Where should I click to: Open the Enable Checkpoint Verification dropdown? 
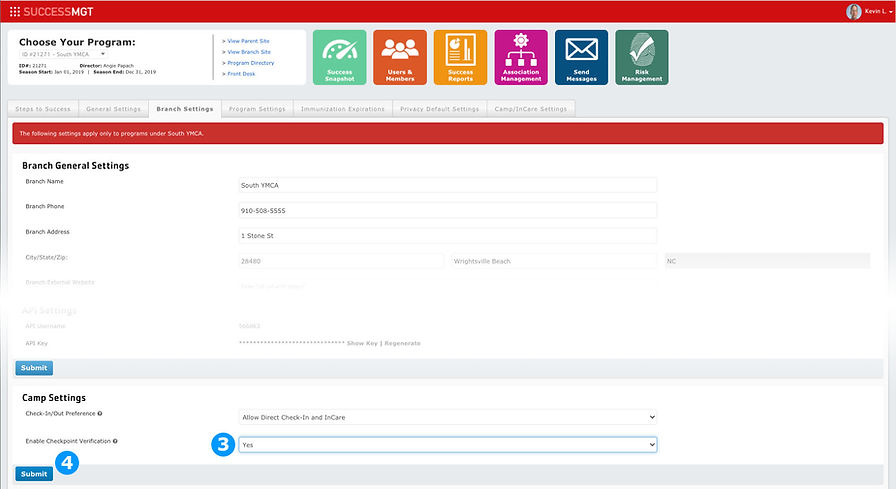tap(448, 444)
